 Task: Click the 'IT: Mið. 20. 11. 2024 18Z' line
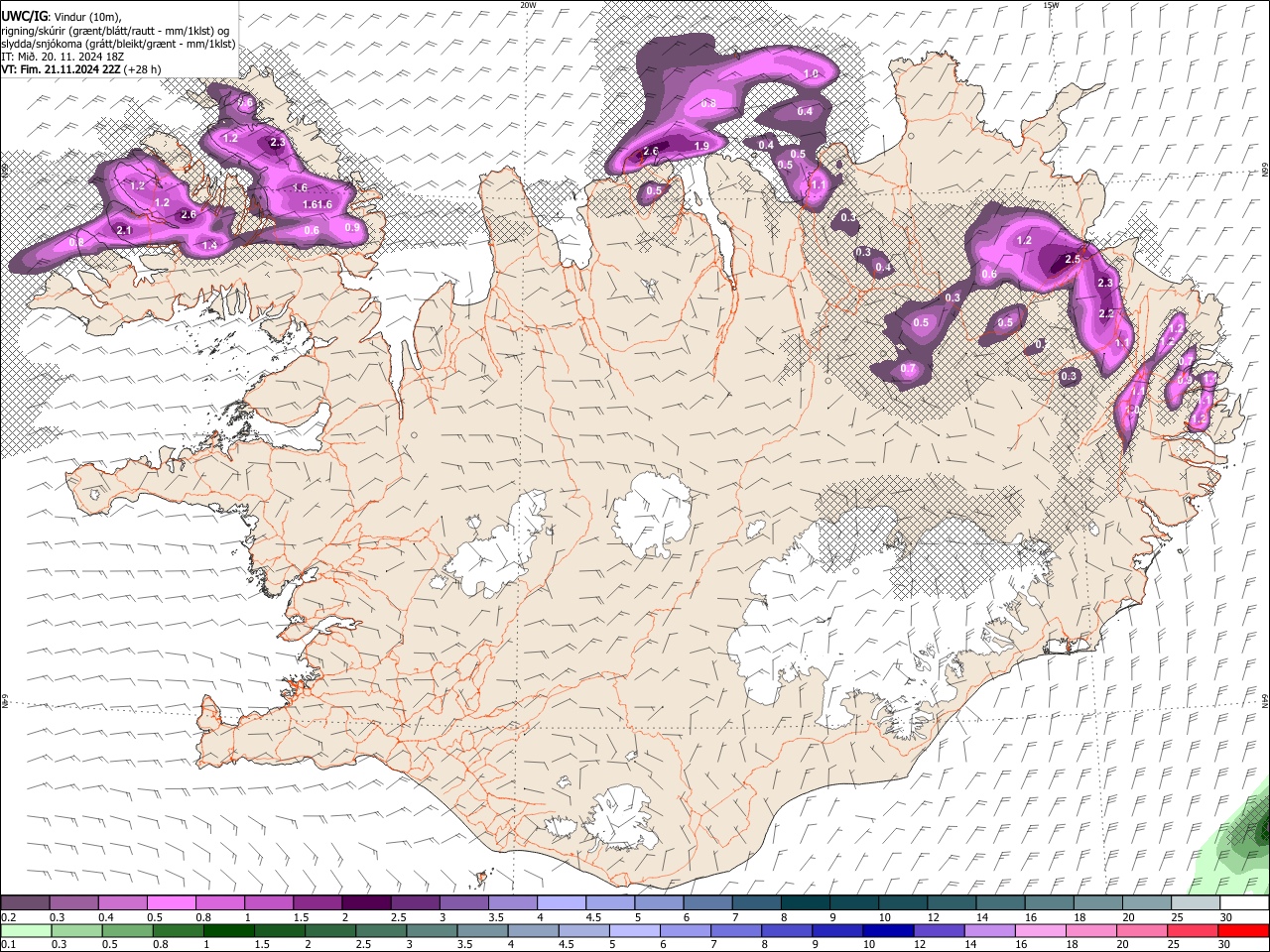(x=63, y=57)
